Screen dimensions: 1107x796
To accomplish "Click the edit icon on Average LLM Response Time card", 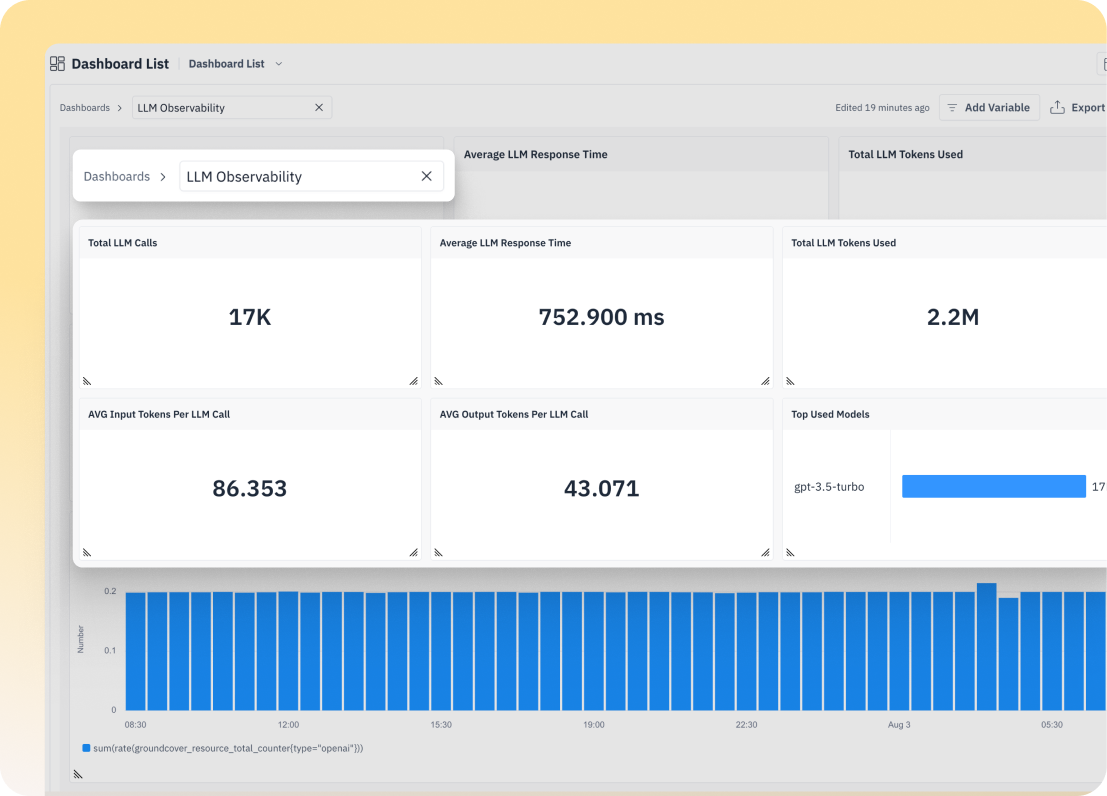I will coord(439,381).
